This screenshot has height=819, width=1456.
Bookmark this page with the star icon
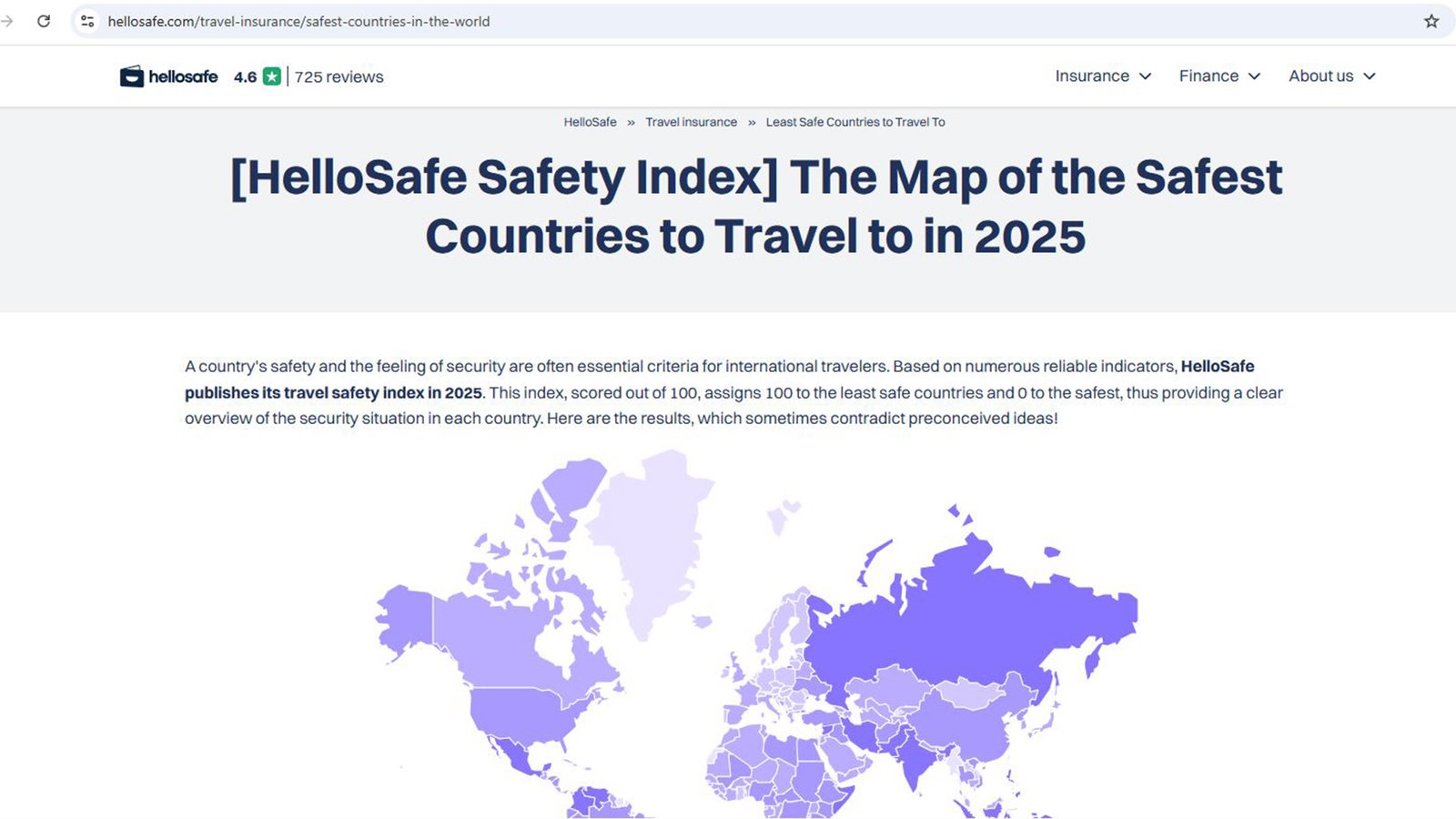1431,21
